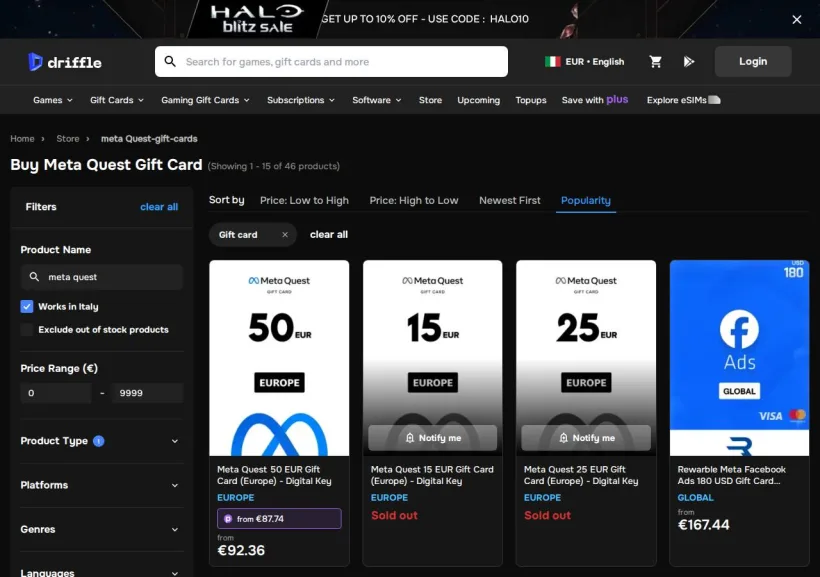Open the Subscriptions dropdown
Image resolution: width=820 pixels, height=577 pixels.
click(x=301, y=100)
